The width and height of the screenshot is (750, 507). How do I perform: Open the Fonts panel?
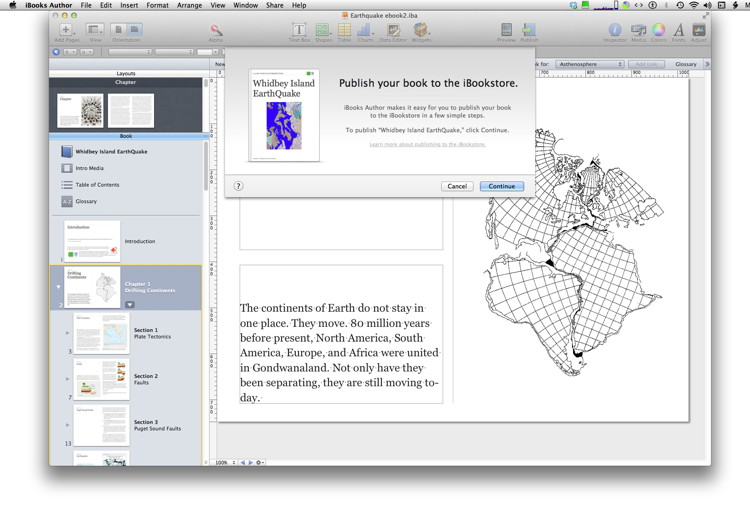(678, 33)
